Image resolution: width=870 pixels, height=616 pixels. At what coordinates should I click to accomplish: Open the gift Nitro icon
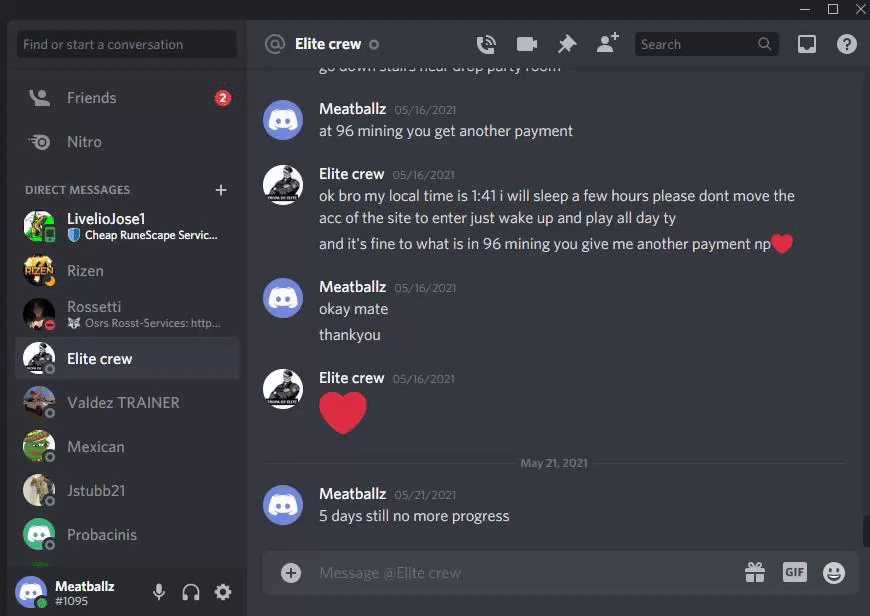(x=755, y=572)
